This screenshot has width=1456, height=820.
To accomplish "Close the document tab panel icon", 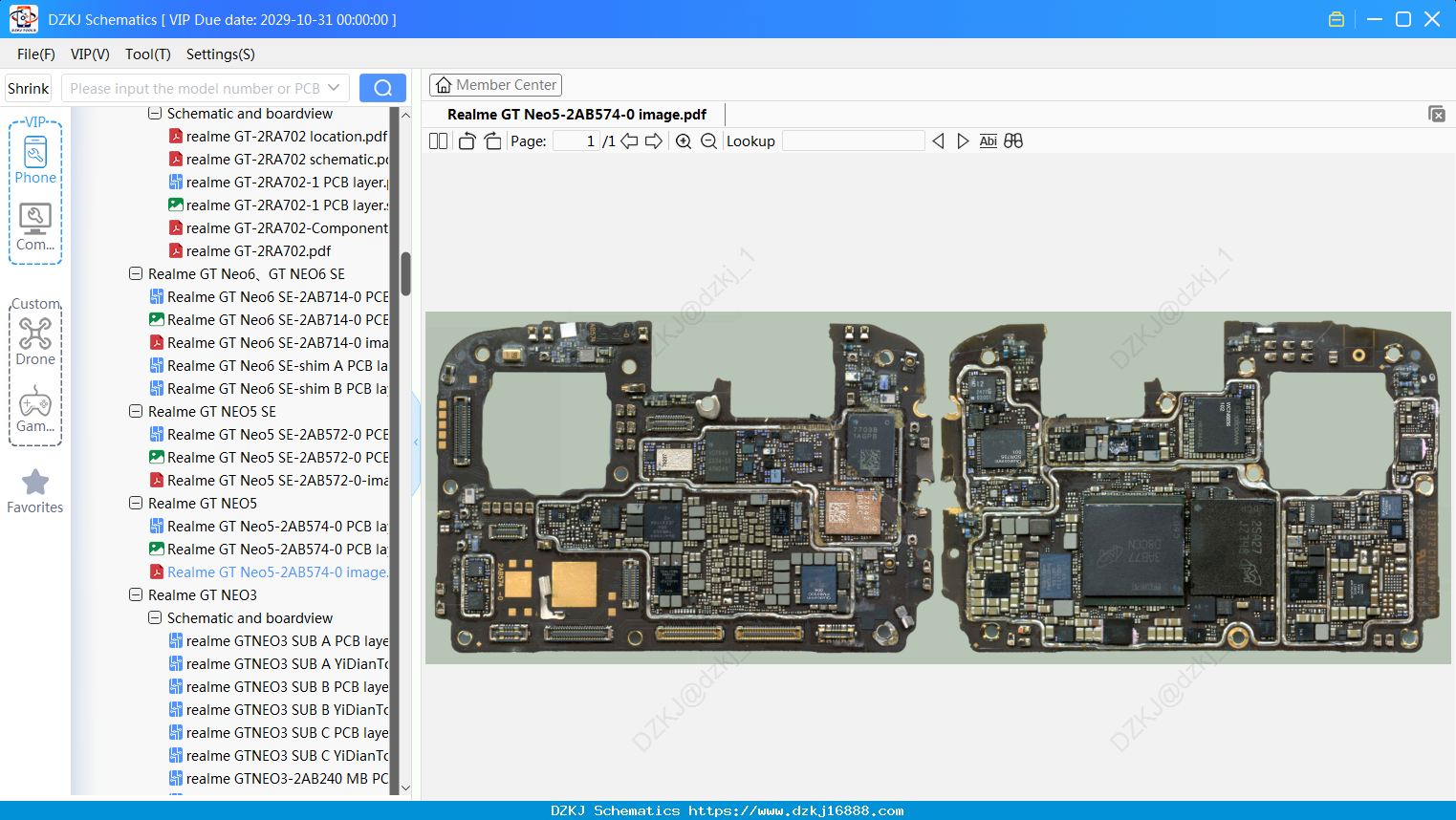I will click(1437, 114).
